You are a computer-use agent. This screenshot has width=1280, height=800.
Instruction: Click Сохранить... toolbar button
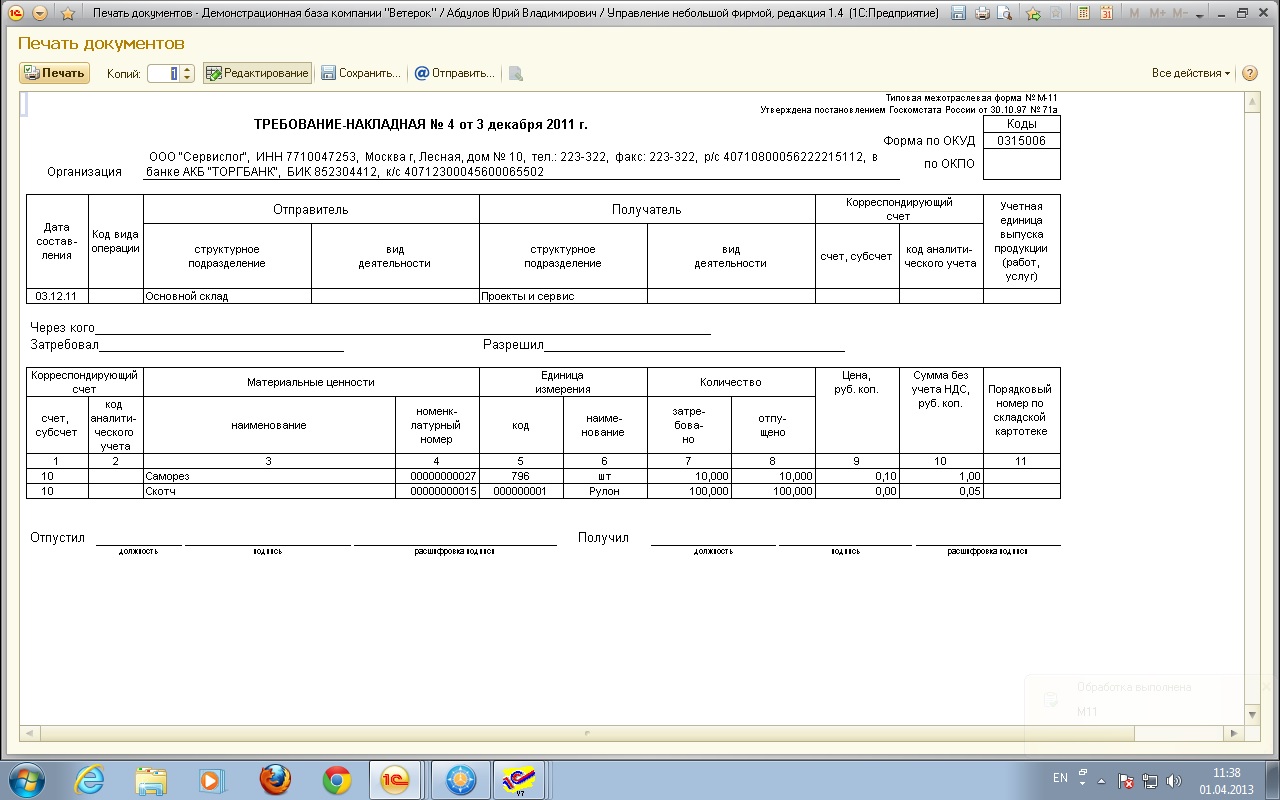(x=361, y=73)
